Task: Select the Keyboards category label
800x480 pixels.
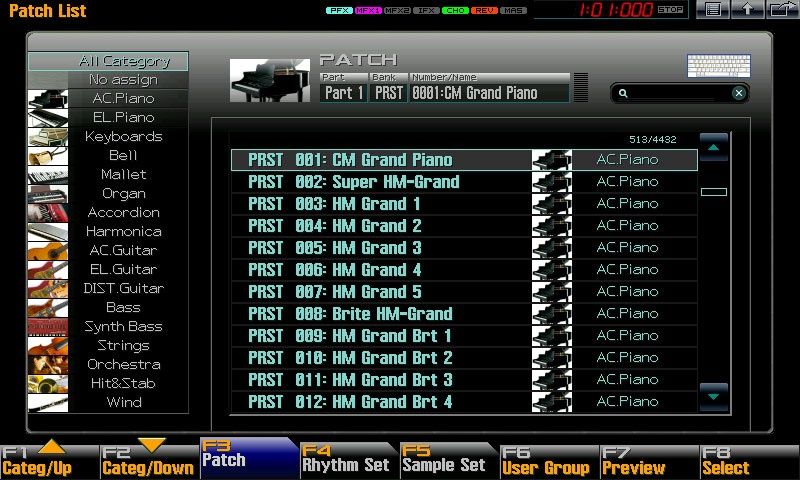Action: click(123, 136)
